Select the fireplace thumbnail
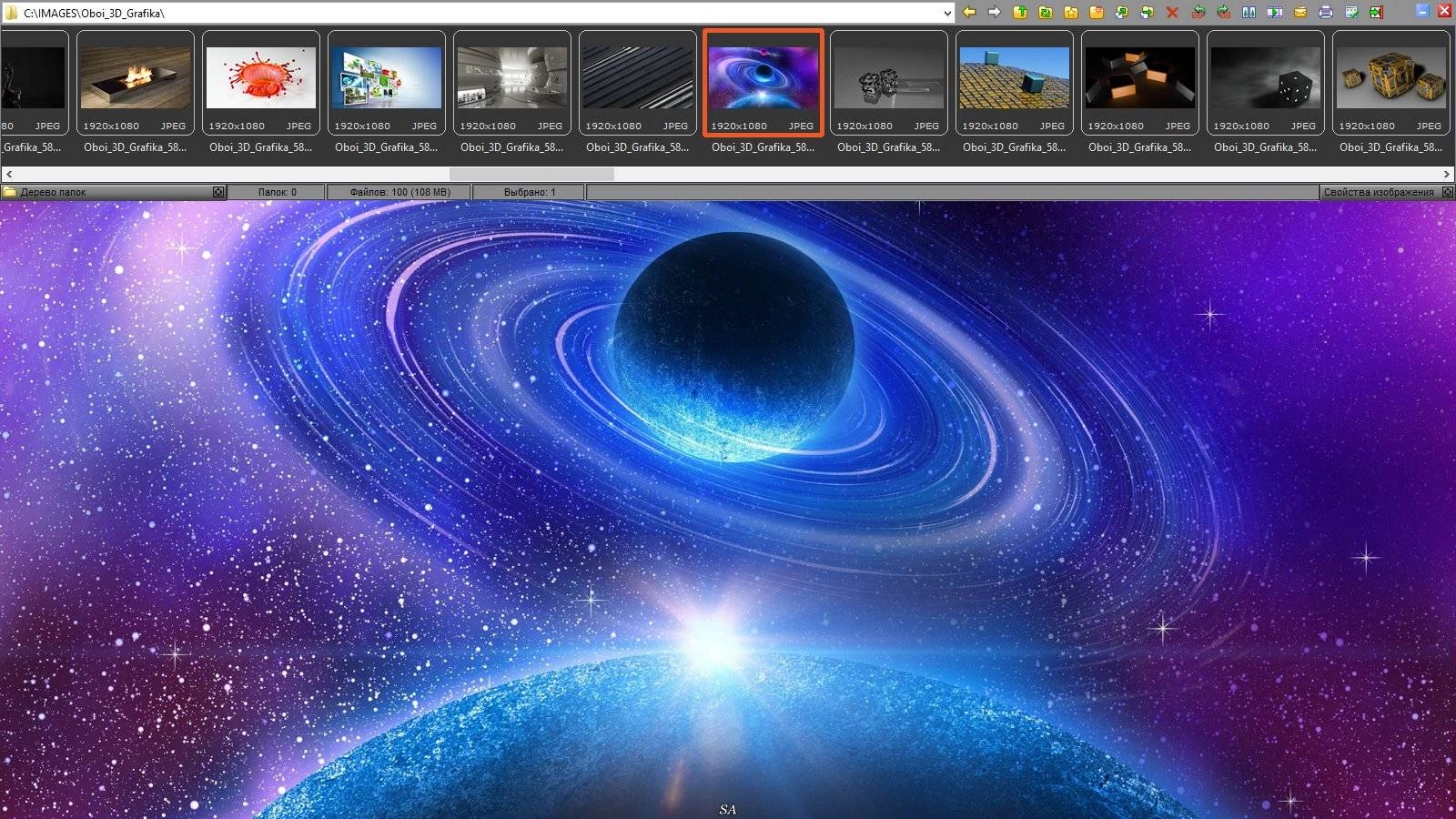This screenshot has width=1456, height=819. pyautogui.click(x=136, y=83)
